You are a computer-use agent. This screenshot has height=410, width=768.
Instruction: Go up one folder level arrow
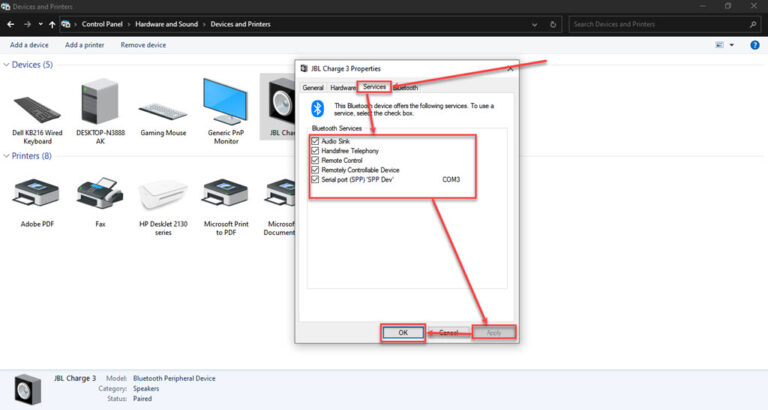coord(52,24)
